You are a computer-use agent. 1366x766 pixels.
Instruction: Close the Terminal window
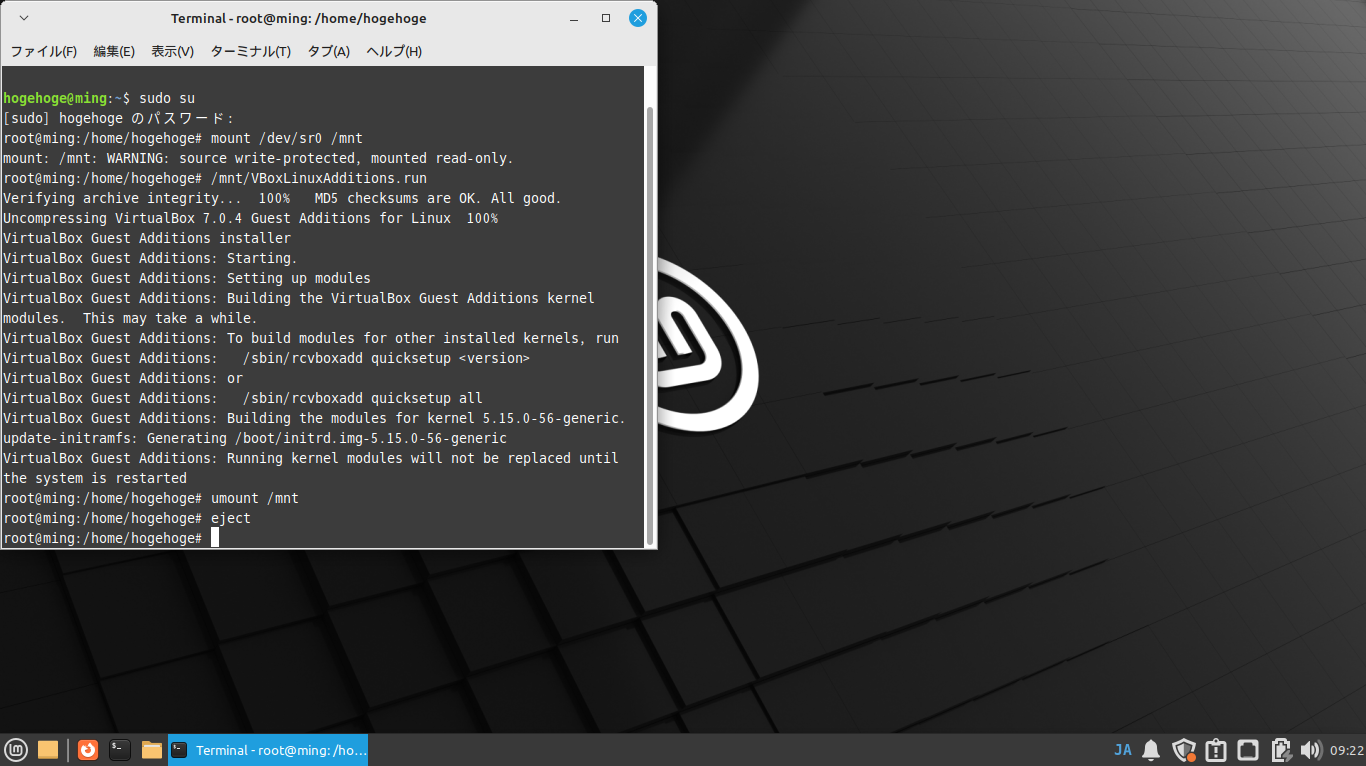tap(637, 18)
